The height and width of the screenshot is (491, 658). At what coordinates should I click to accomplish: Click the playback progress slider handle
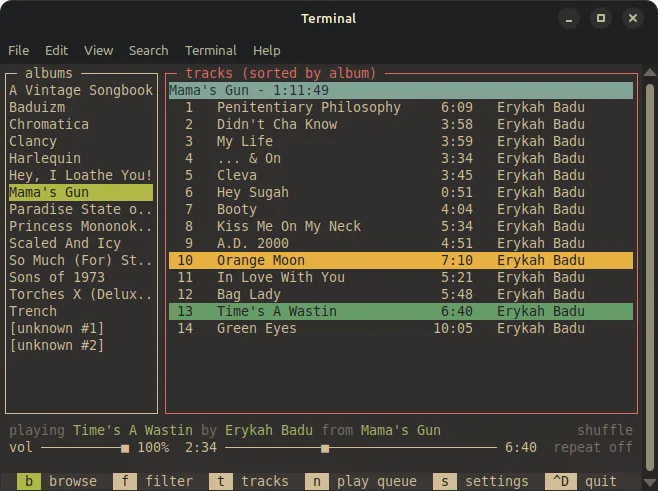pyautogui.click(x=325, y=449)
